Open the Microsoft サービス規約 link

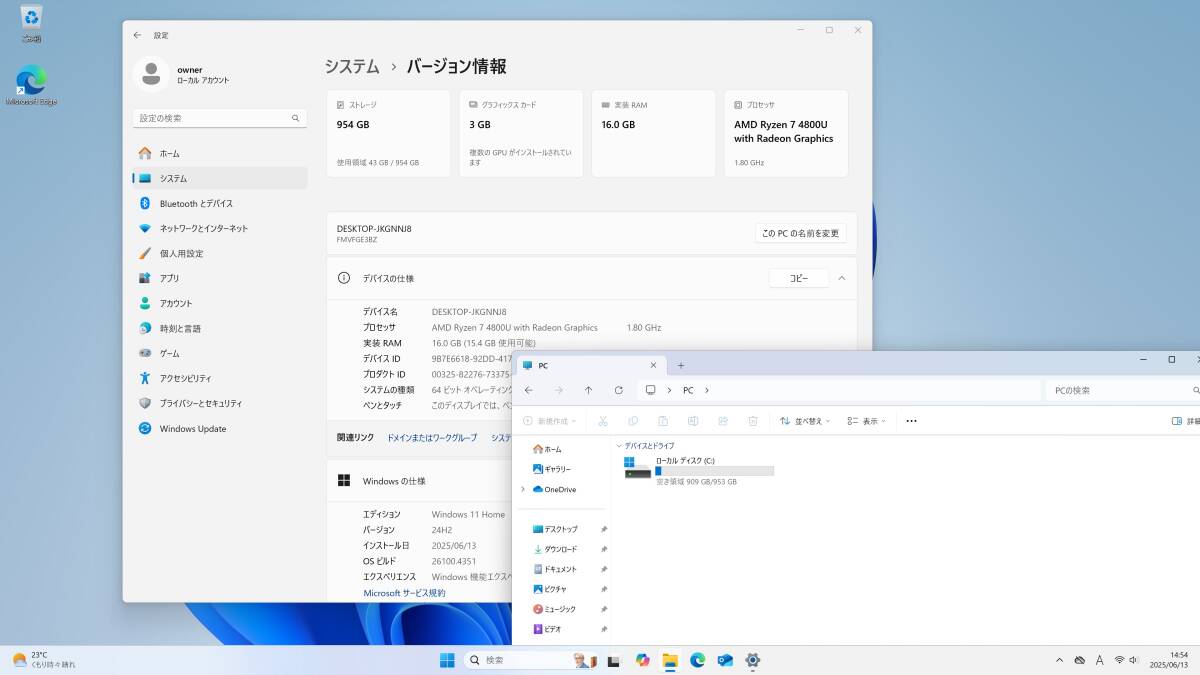(403, 592)
